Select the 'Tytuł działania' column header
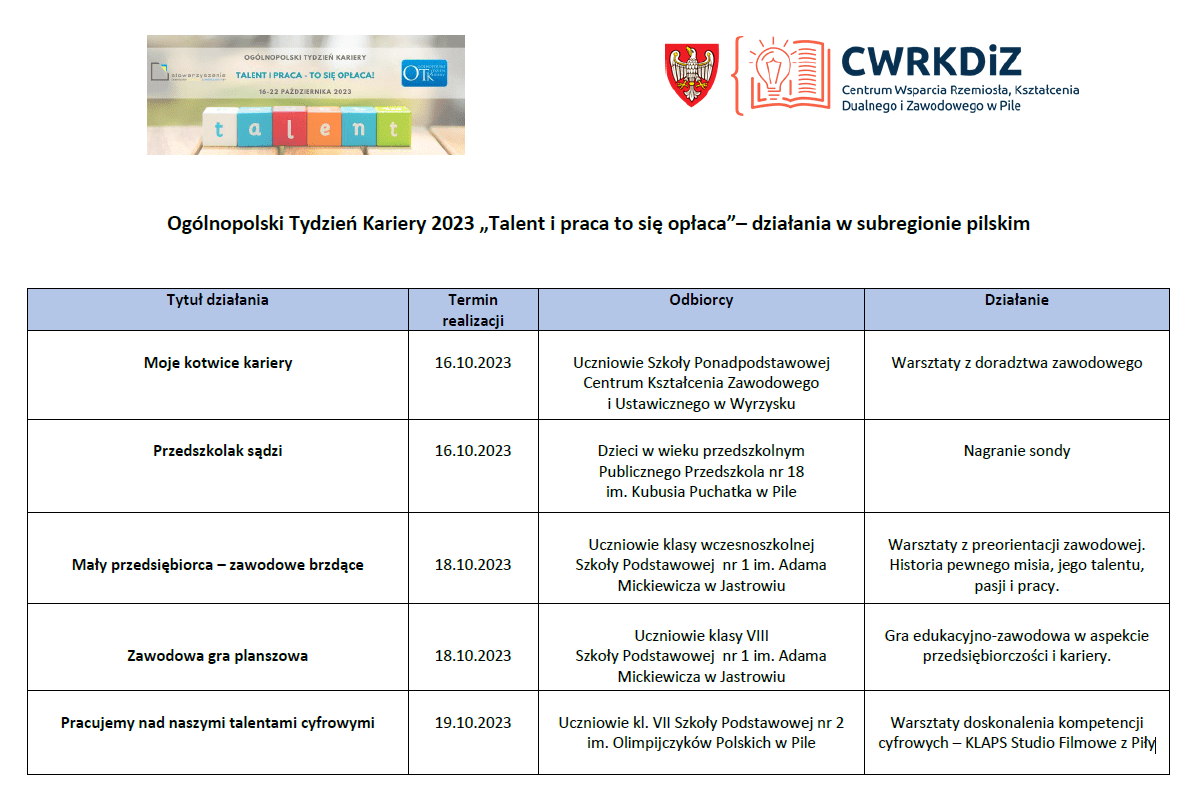The width and height of the screenshot is (1194, 789). tap(217, 300)
